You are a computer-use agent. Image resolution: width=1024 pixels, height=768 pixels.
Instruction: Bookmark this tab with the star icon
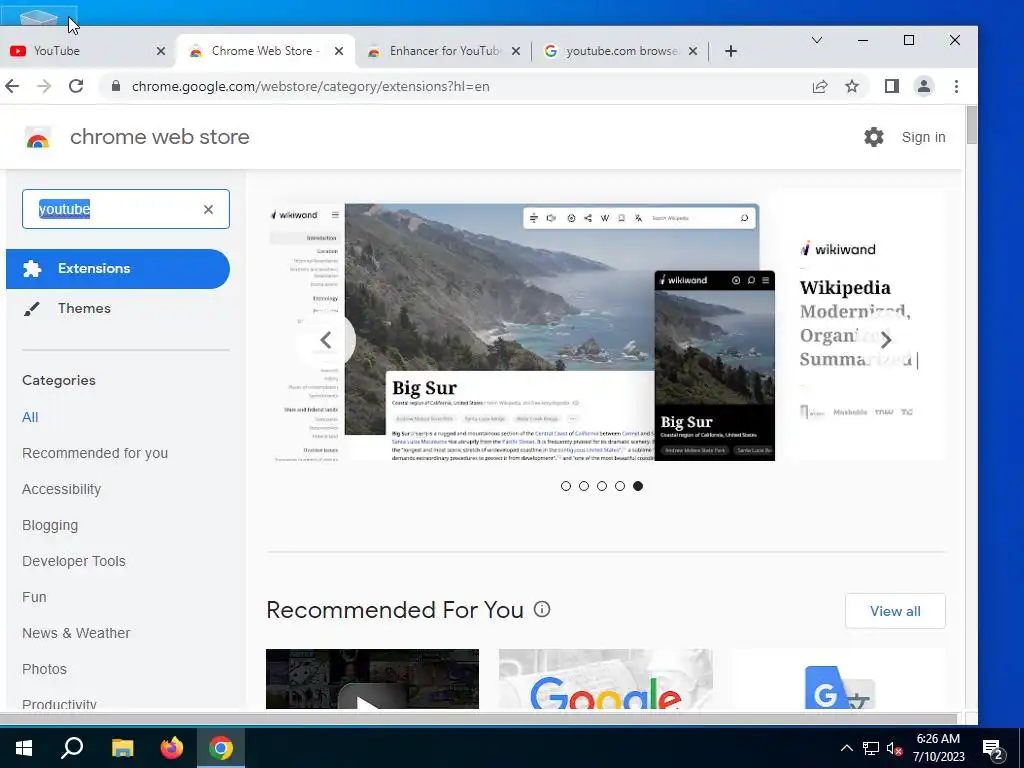pos(852,86)
